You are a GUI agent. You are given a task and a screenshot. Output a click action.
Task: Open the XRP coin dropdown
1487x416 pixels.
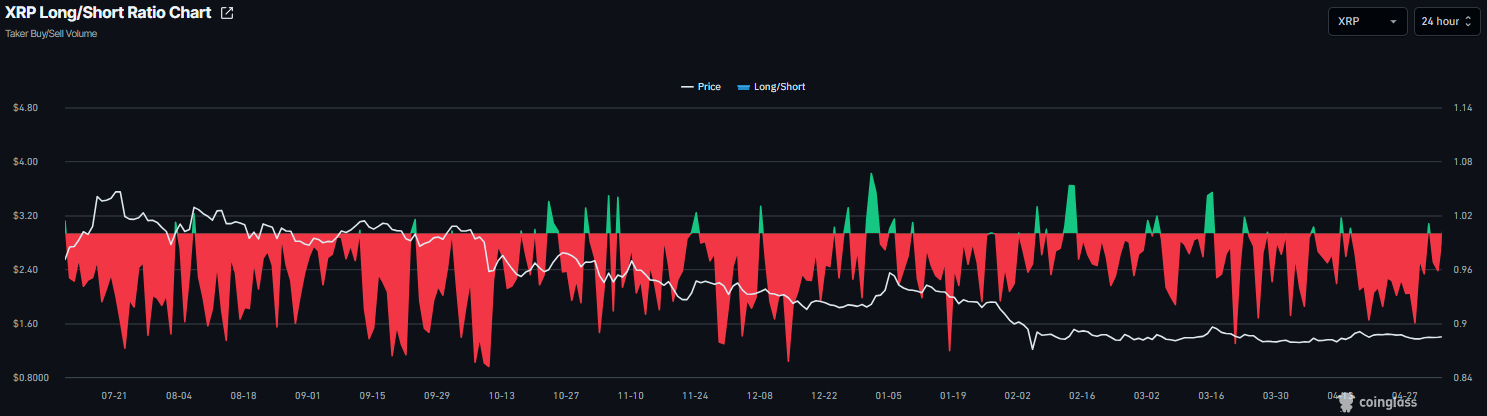click(1368, 21)
